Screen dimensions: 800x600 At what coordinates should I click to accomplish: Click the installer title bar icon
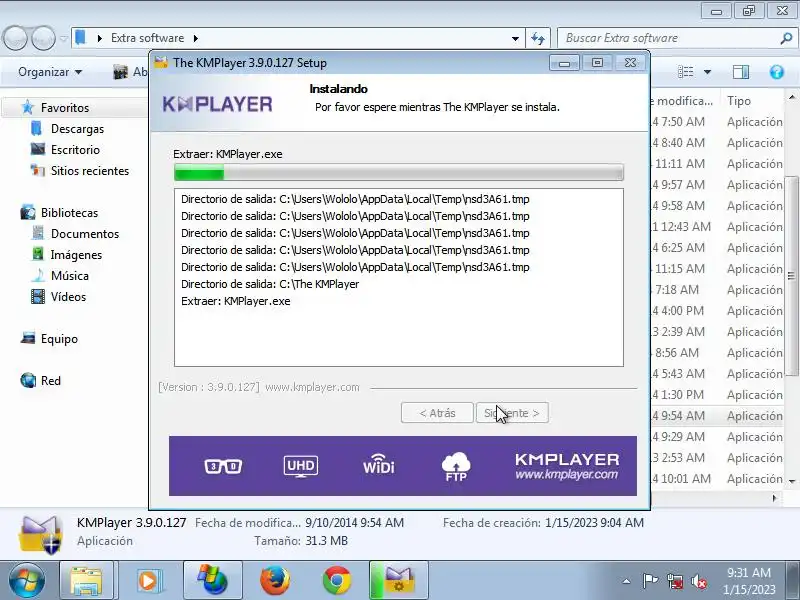pyautogui.click(x=161, y=63)
